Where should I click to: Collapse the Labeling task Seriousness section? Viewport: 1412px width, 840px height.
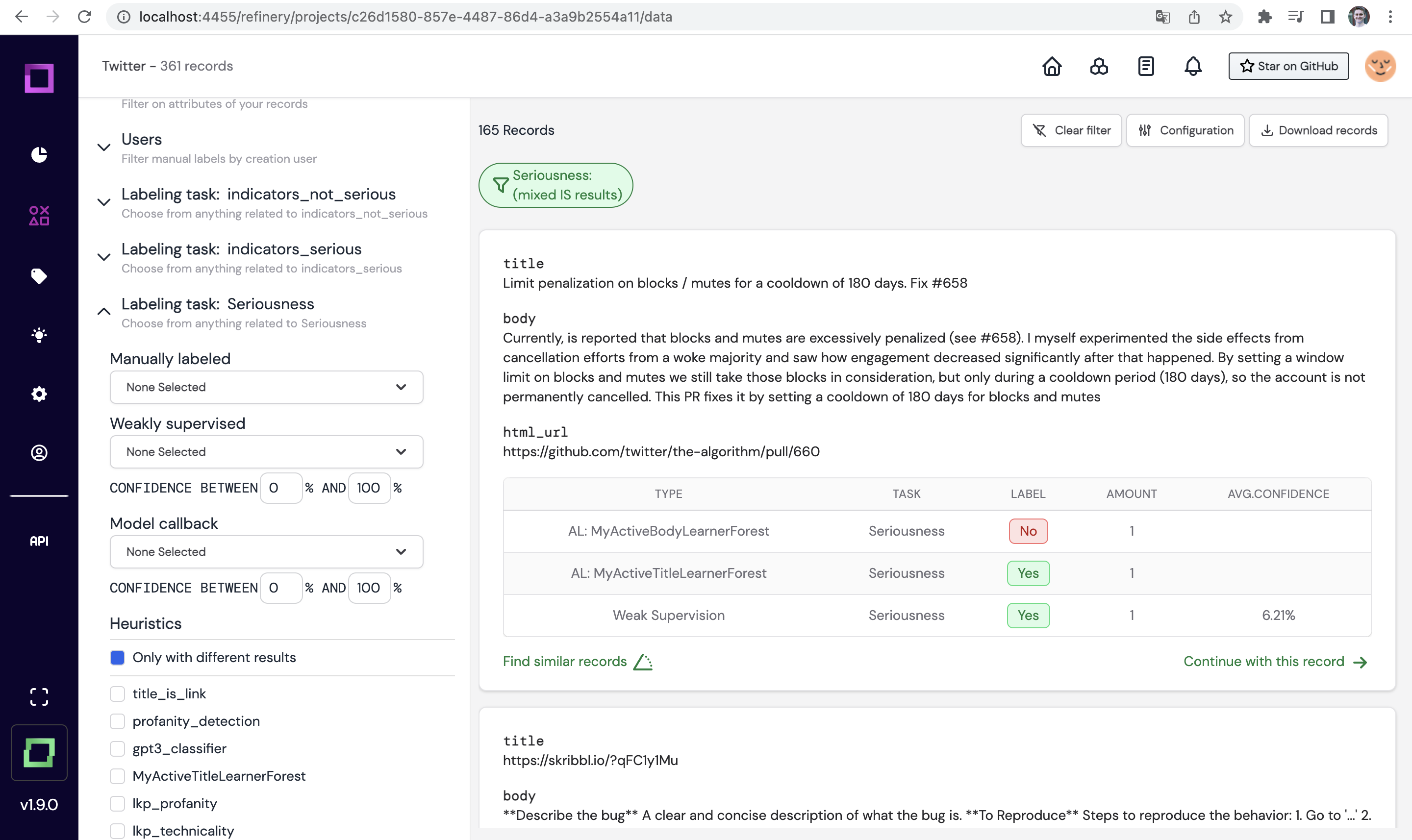(103, 311)
